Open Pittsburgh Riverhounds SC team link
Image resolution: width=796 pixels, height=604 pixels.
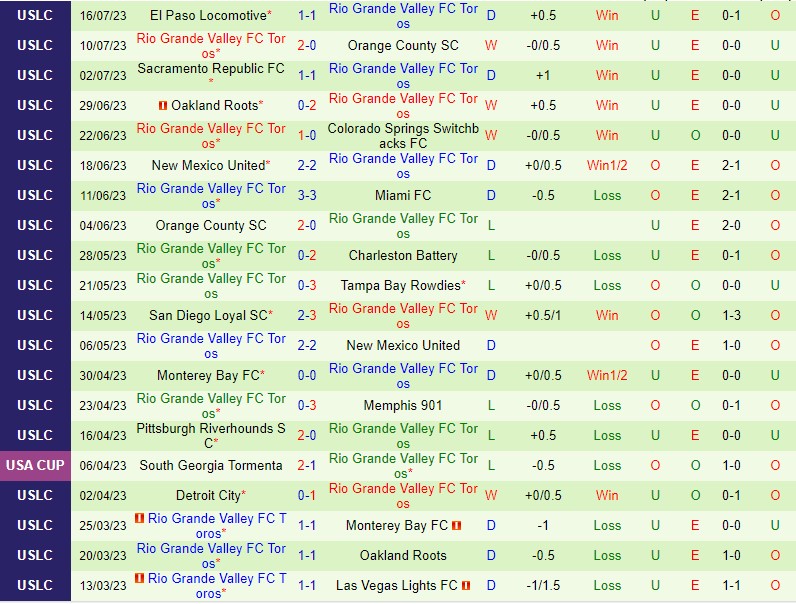click(x=211, y=435)
